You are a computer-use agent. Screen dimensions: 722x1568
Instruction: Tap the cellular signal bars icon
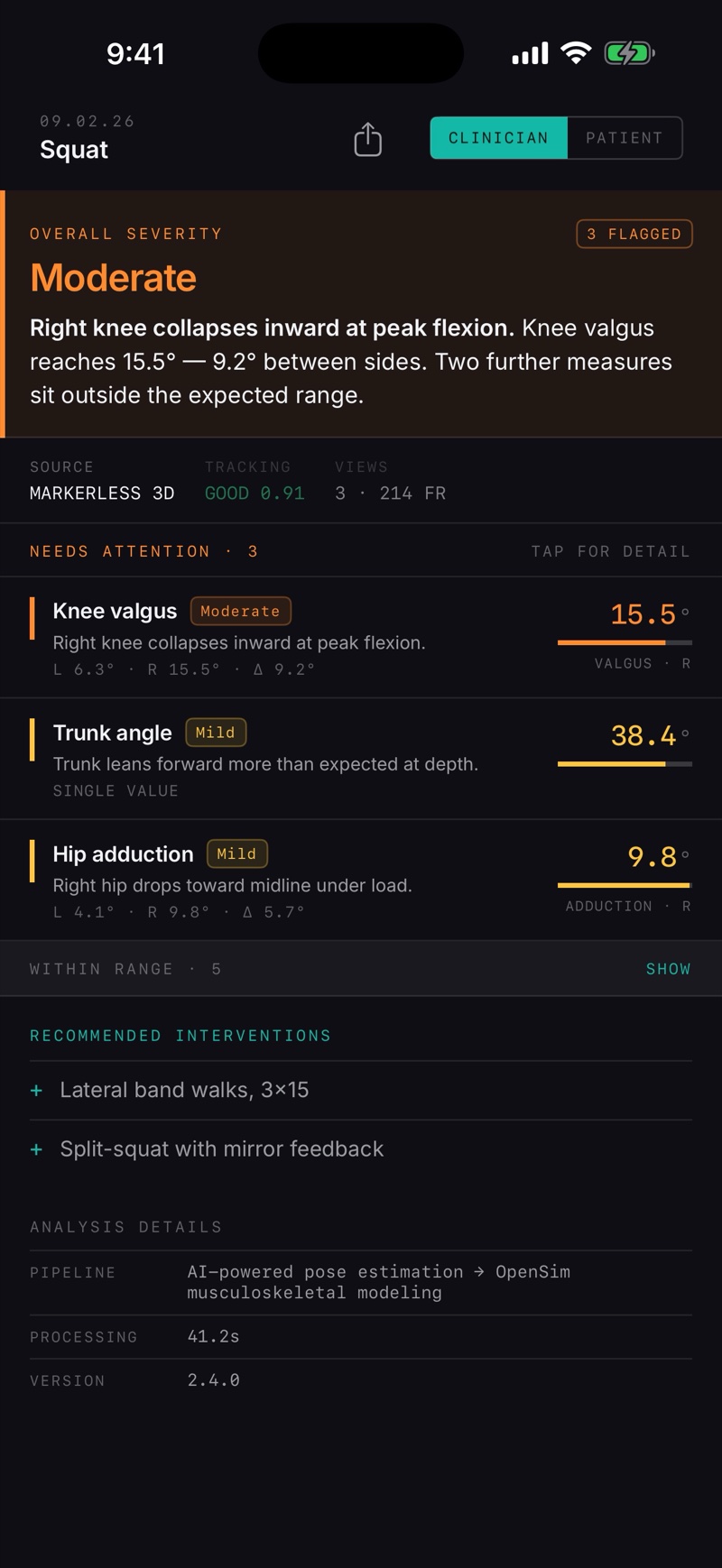[x=530, y=53]
